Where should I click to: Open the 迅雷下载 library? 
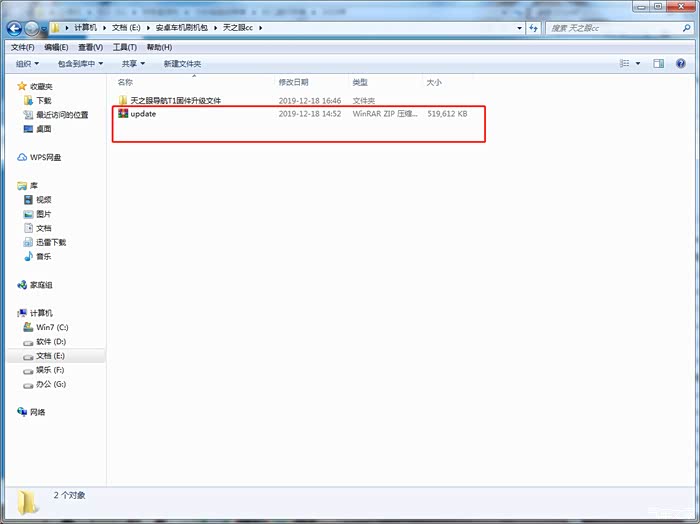coord(51,242)
